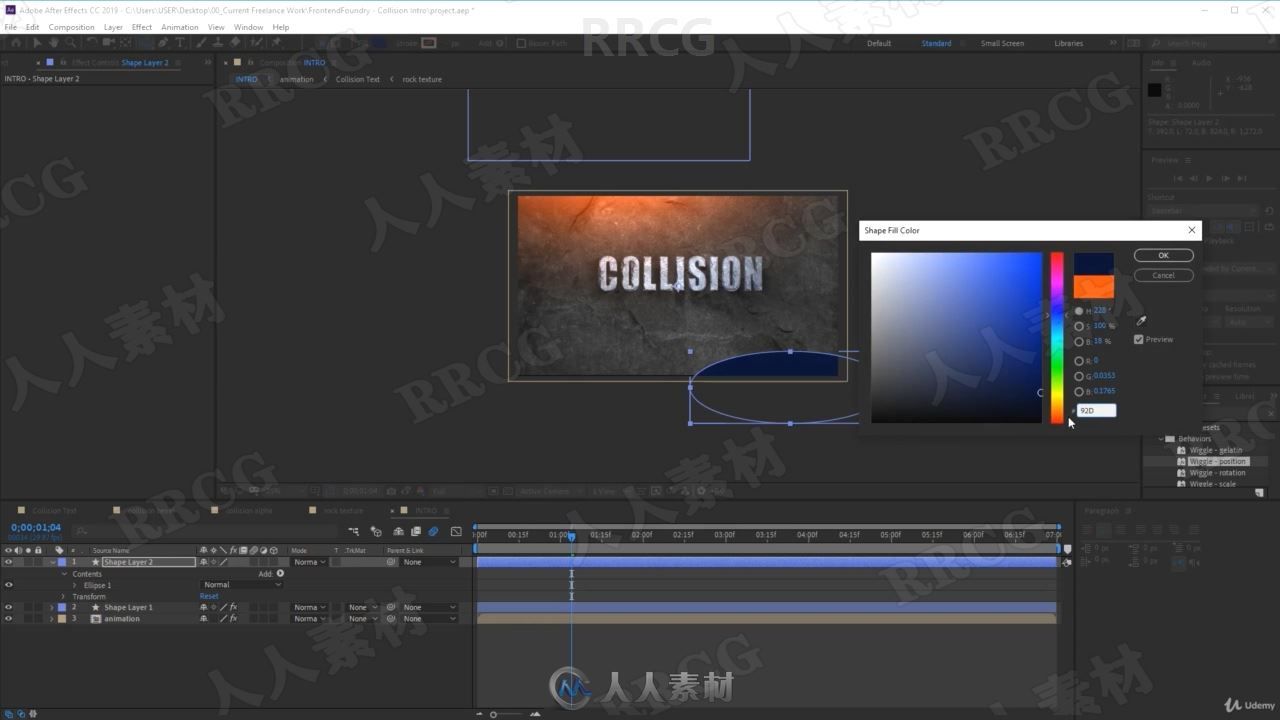Open Shape Layer 1 parent None dropdown
This screenshot has width=1280, height=720.
coord(429,607)
